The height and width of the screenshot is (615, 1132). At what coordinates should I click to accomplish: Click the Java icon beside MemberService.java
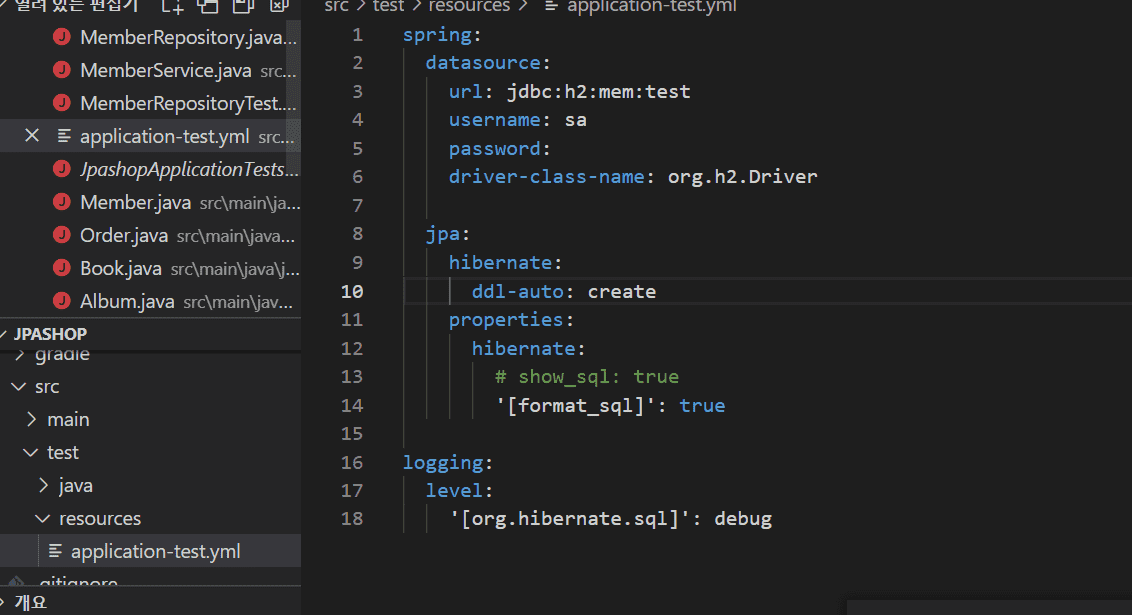tap(62, 70)
